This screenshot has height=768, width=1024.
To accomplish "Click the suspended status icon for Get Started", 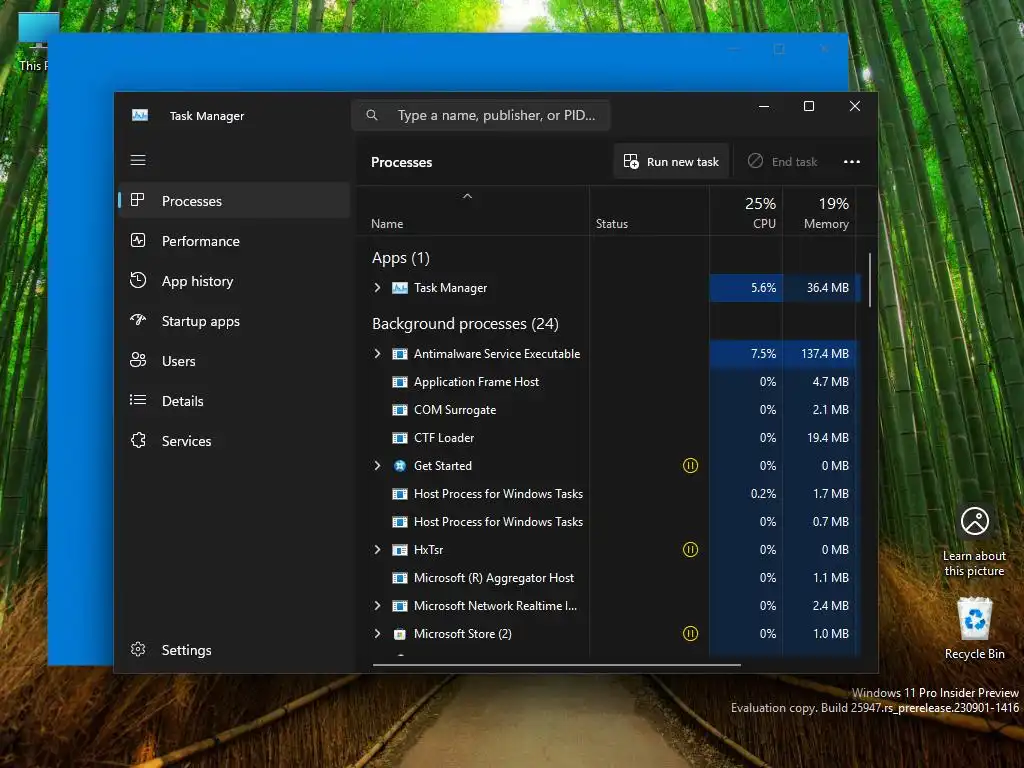I will pyautogui.click(x=690, y=466).
